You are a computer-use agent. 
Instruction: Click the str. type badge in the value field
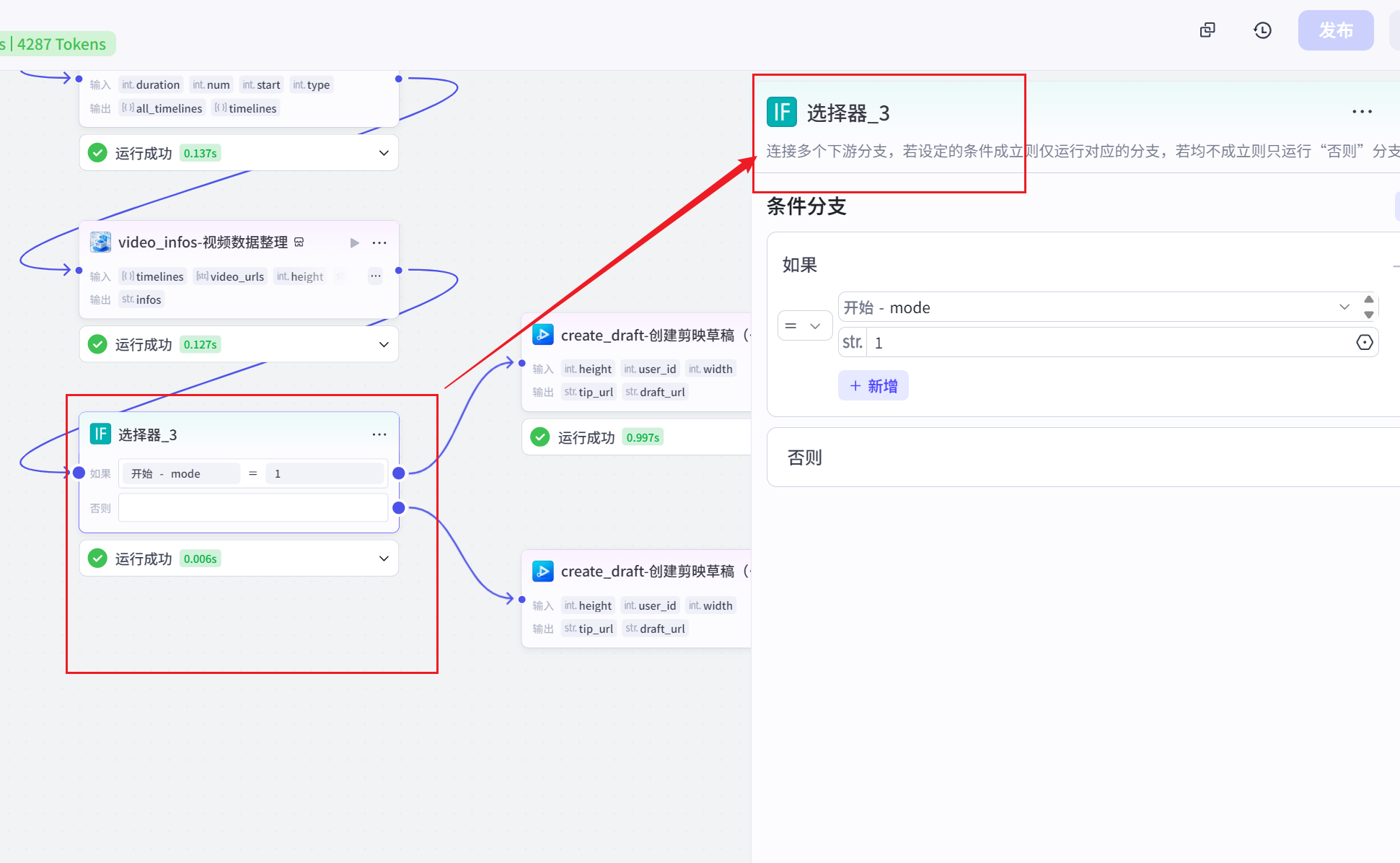coord(852,342)
